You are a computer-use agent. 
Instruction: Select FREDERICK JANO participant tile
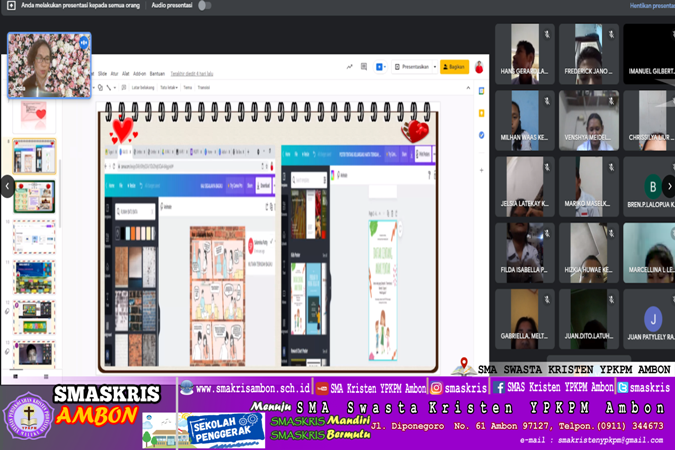(x=589, y=54)
